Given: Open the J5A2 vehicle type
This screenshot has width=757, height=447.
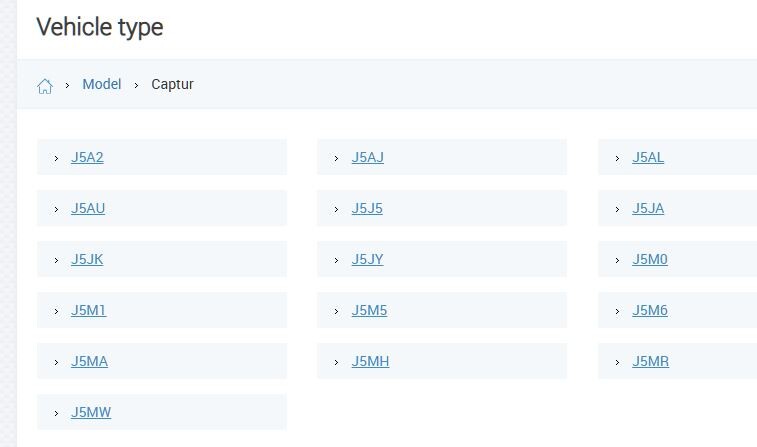Looking at the screenshot, I should [87, 157].
